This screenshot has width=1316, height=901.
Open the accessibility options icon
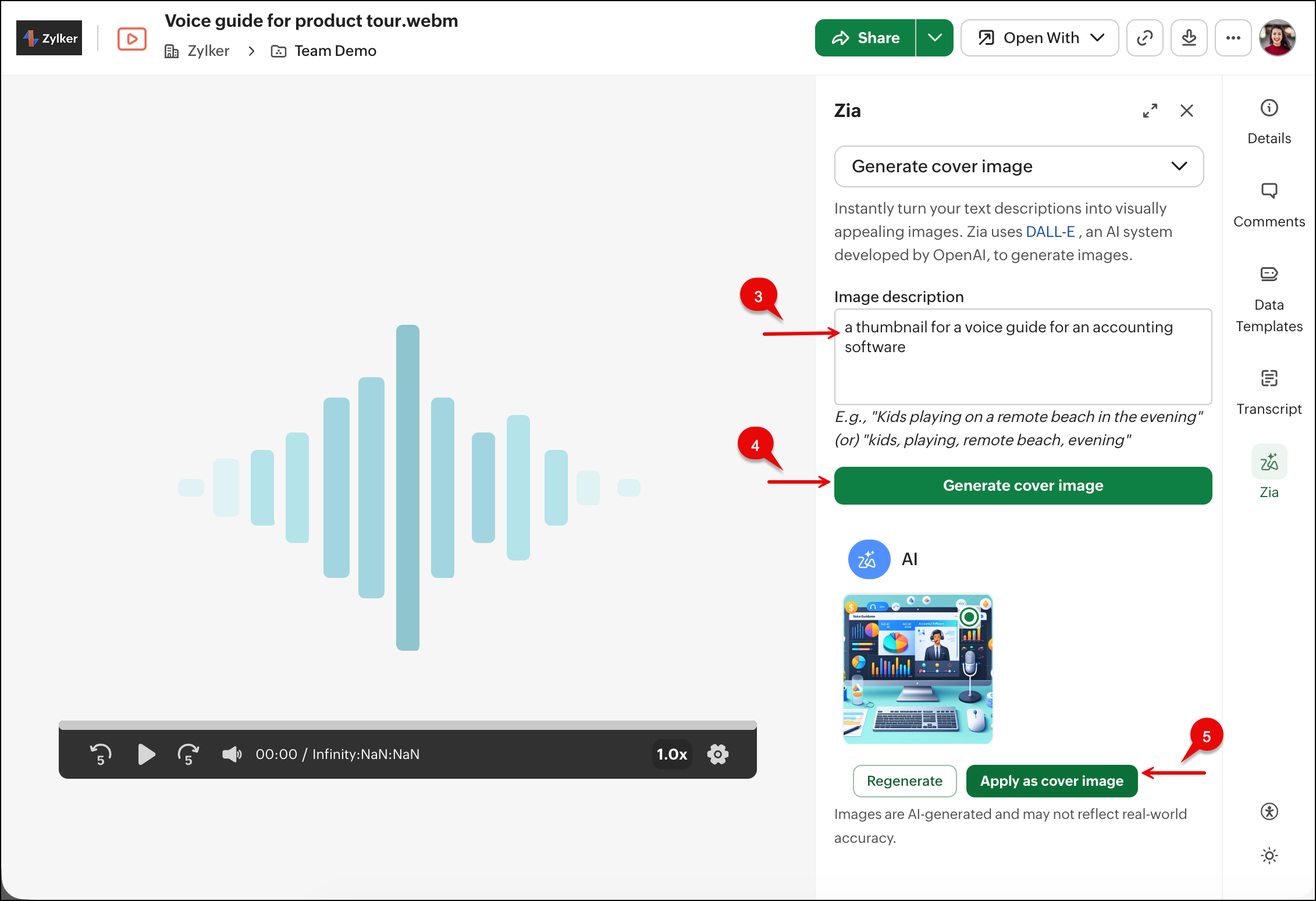coord(1269,811)
